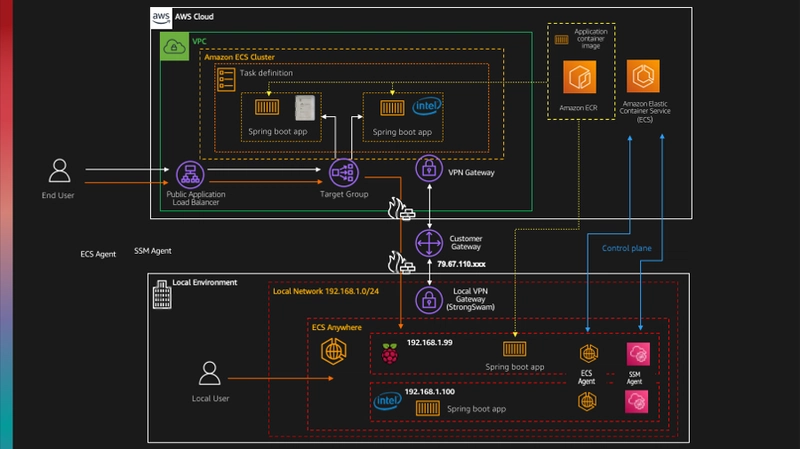Click container icon beside cluster Intel logo
The width and height of the screenshot is (800, 449).
click(x=392, y=108)
